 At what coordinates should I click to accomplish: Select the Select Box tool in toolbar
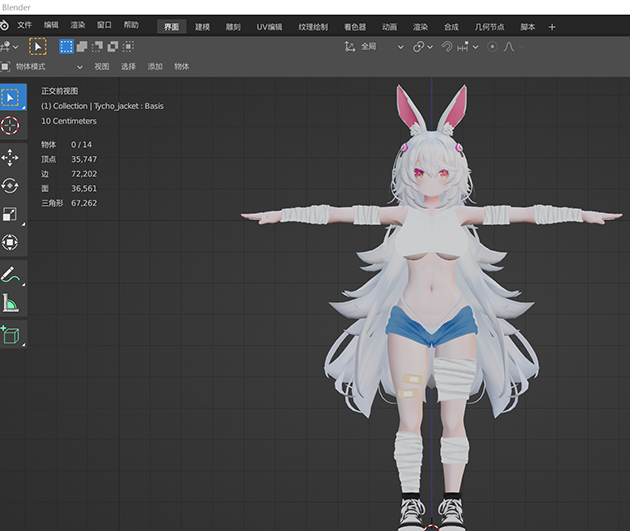pos(13,97)
